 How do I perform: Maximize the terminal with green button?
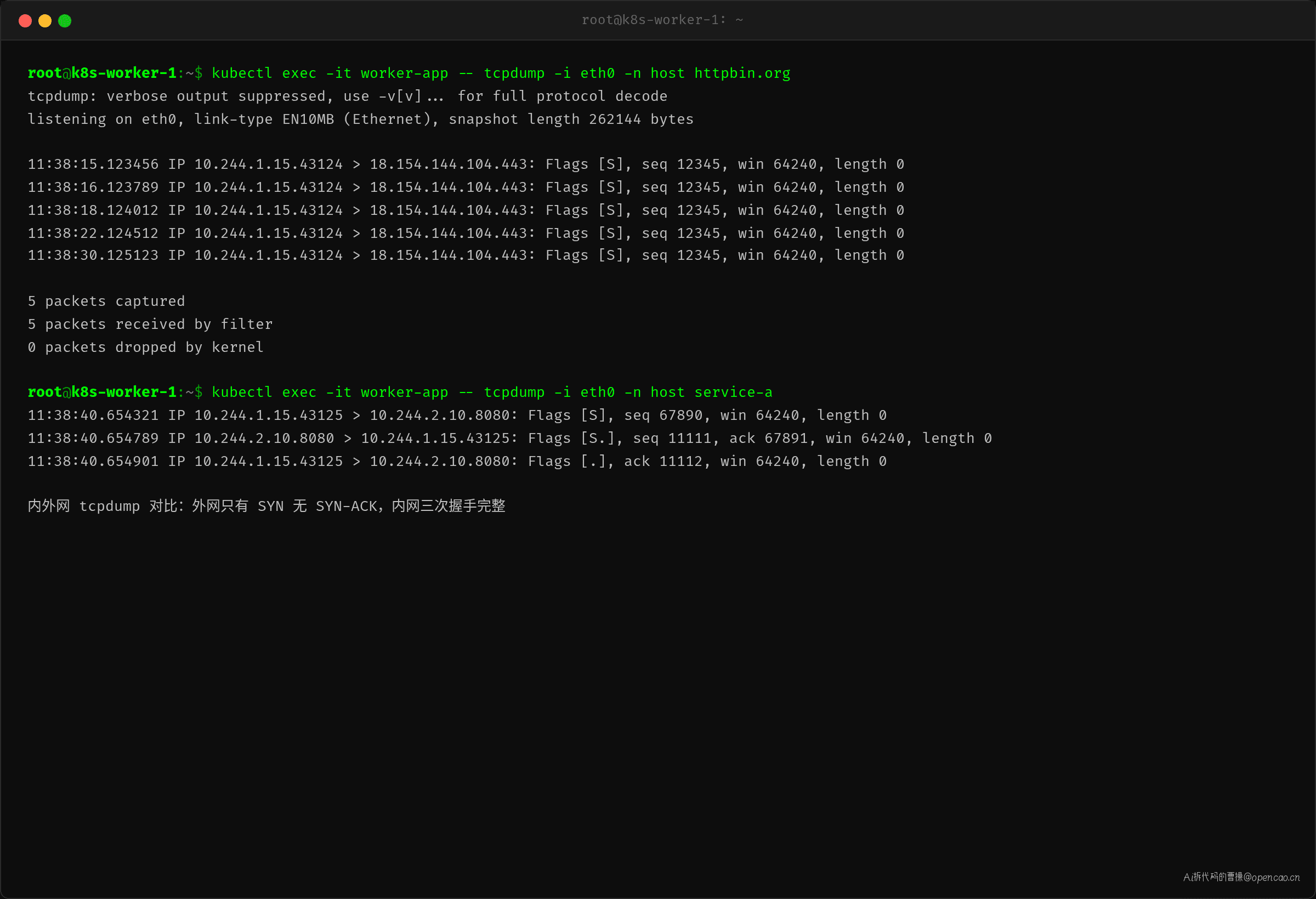click(x=65, y=21)
